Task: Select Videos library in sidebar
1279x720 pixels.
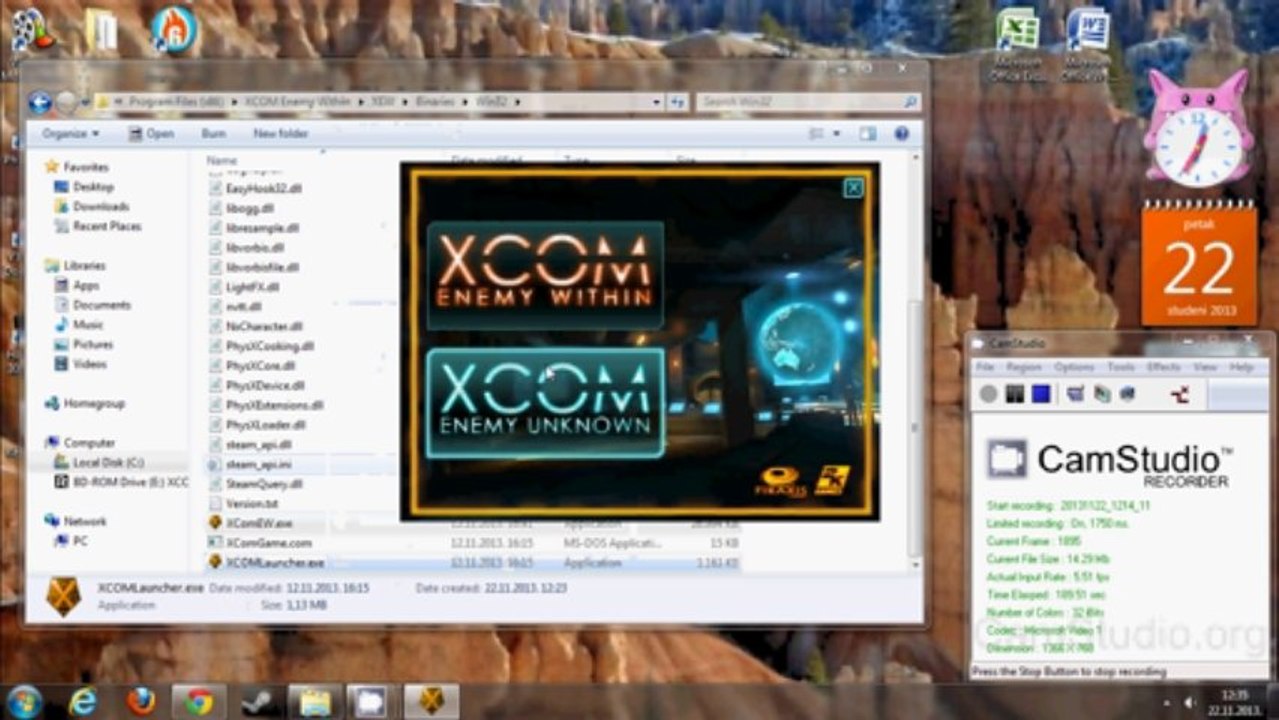Action: pyautogui.click(x=80, y=365)
